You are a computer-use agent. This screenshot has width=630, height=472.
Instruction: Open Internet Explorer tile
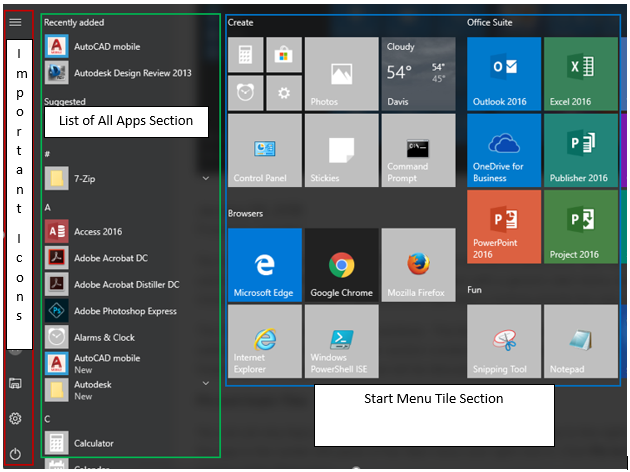coord(265,341)
